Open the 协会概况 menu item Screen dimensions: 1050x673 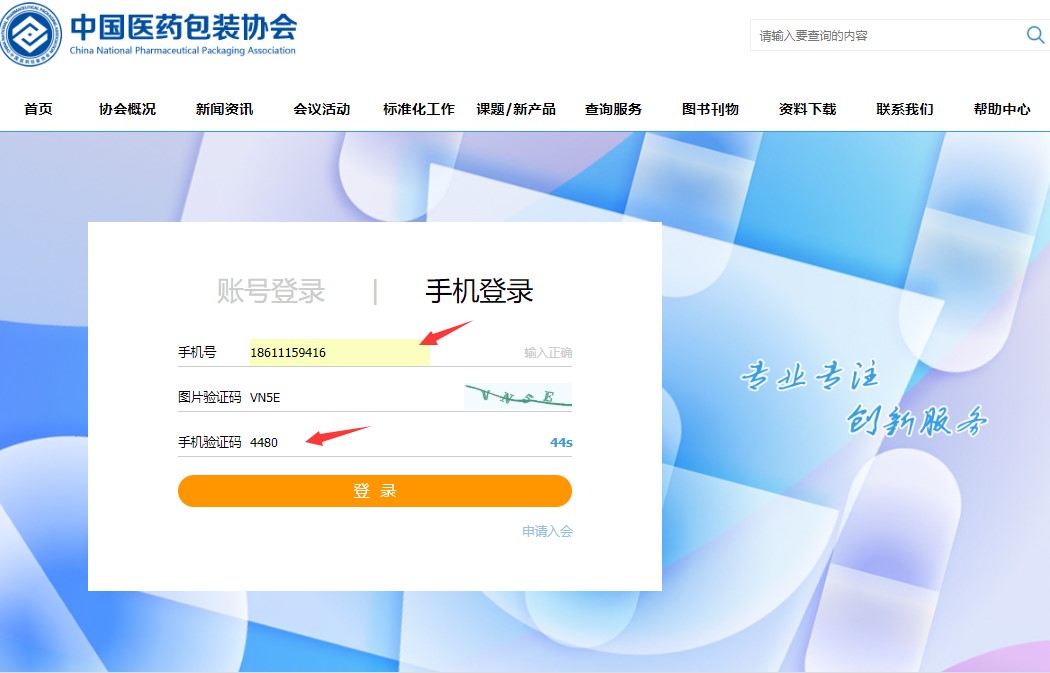coord(127,109)
